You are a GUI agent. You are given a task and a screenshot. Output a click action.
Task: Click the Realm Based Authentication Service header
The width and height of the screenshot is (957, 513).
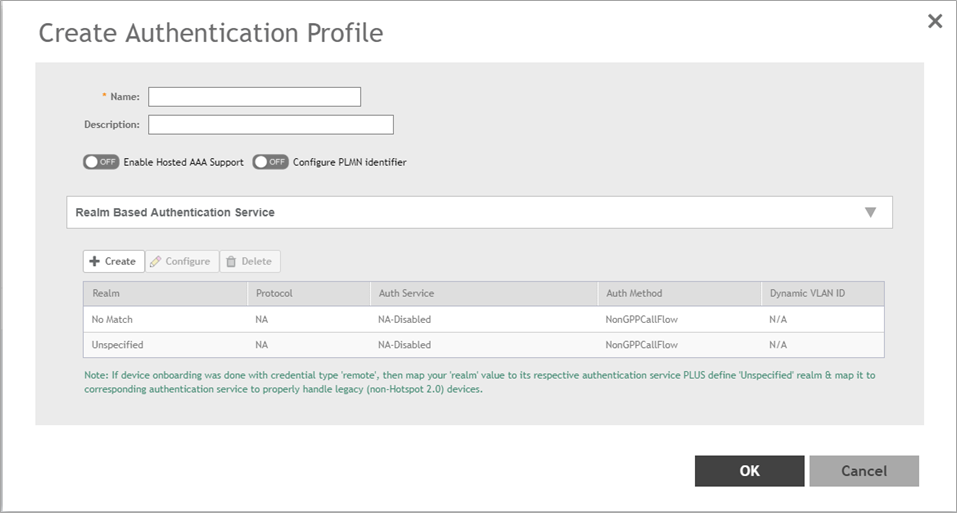(175, 212)
